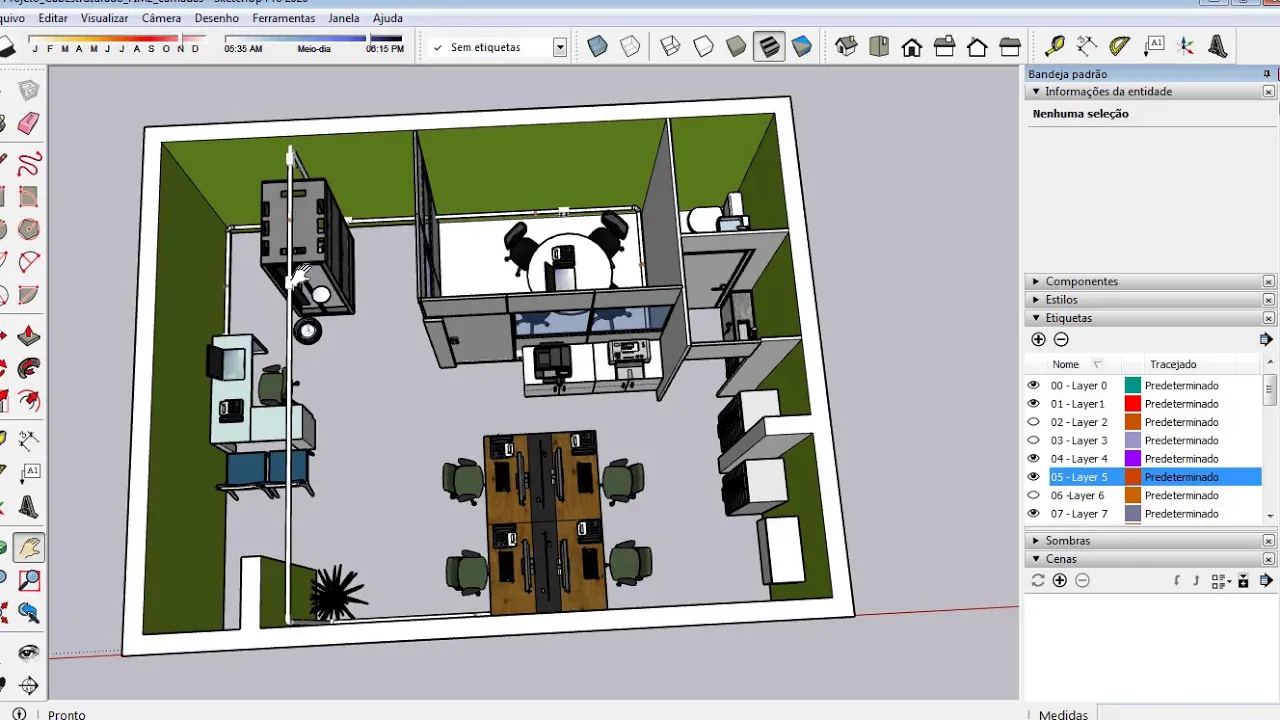Switch to Front camera view
Screen dimensions: 1280x720
[912, 46]
